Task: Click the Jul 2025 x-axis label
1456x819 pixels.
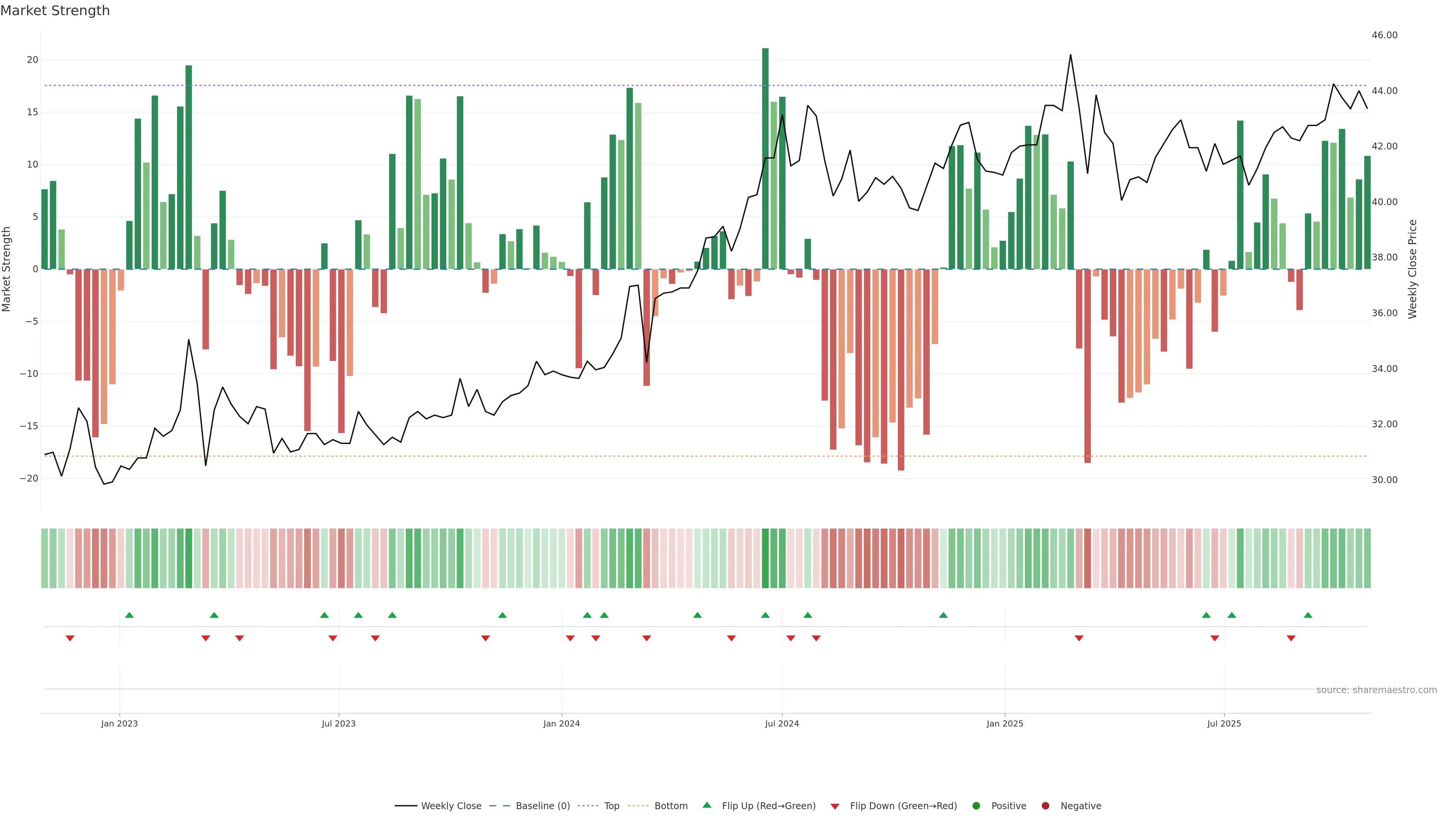Action: (1224, 723)
